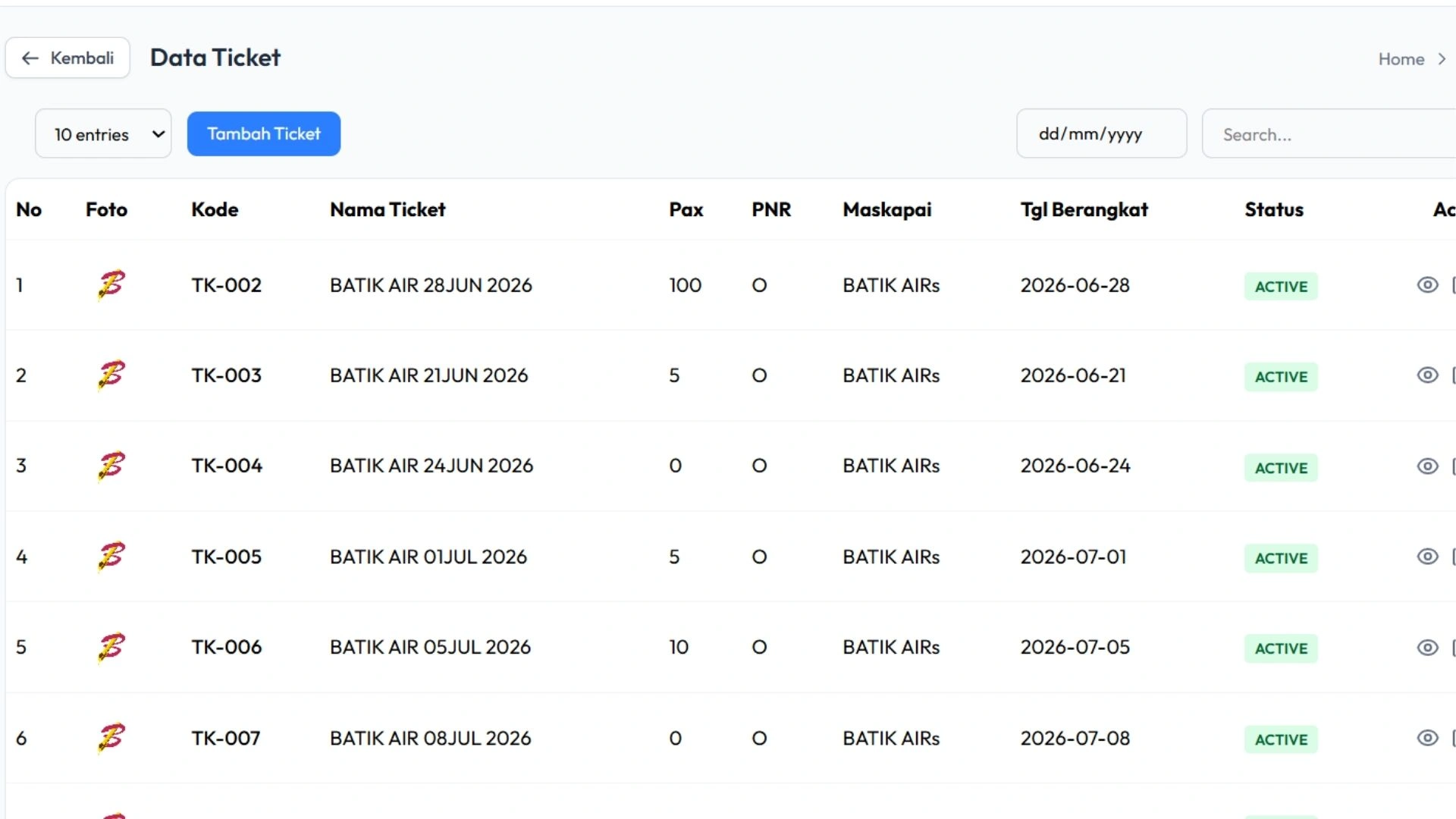Viewport: 1456px width, 819px height.
Task: Click the ACTIVE status badge for TK-006
Action: click(1280, 648)
